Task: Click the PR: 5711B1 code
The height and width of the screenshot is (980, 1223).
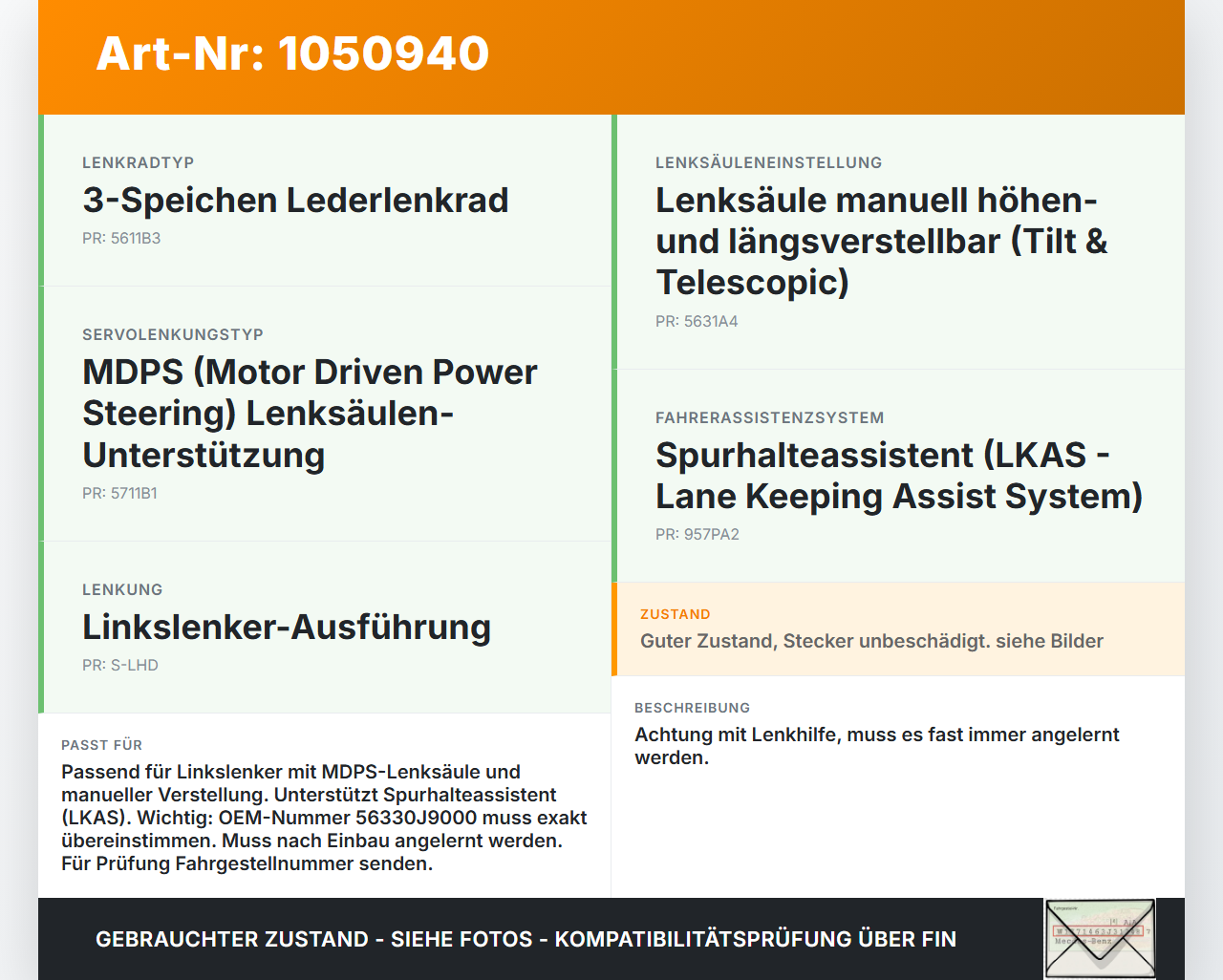Action: tap(119, 494)
